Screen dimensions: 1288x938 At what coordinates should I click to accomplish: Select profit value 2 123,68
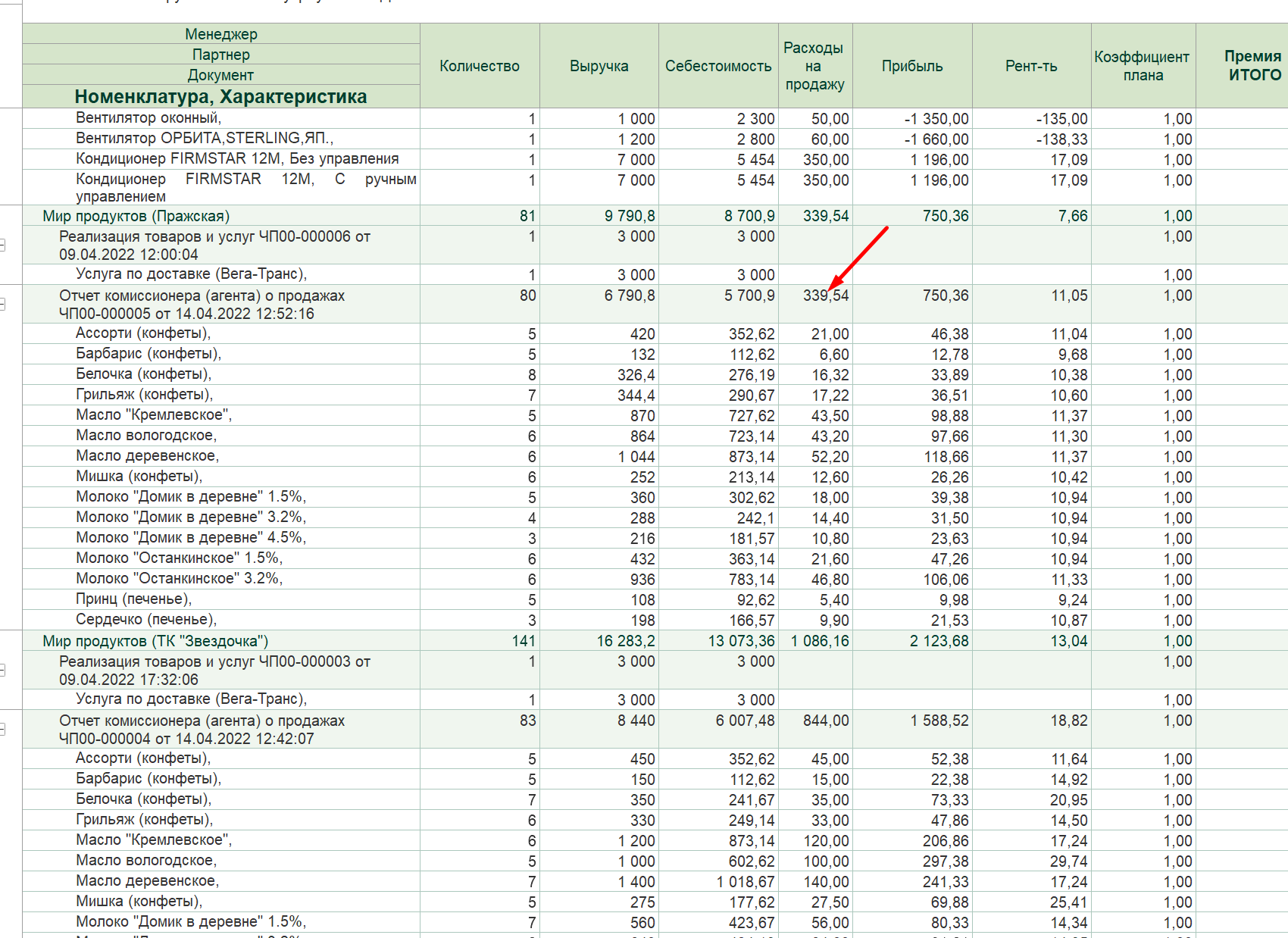(x=939, y=641)
